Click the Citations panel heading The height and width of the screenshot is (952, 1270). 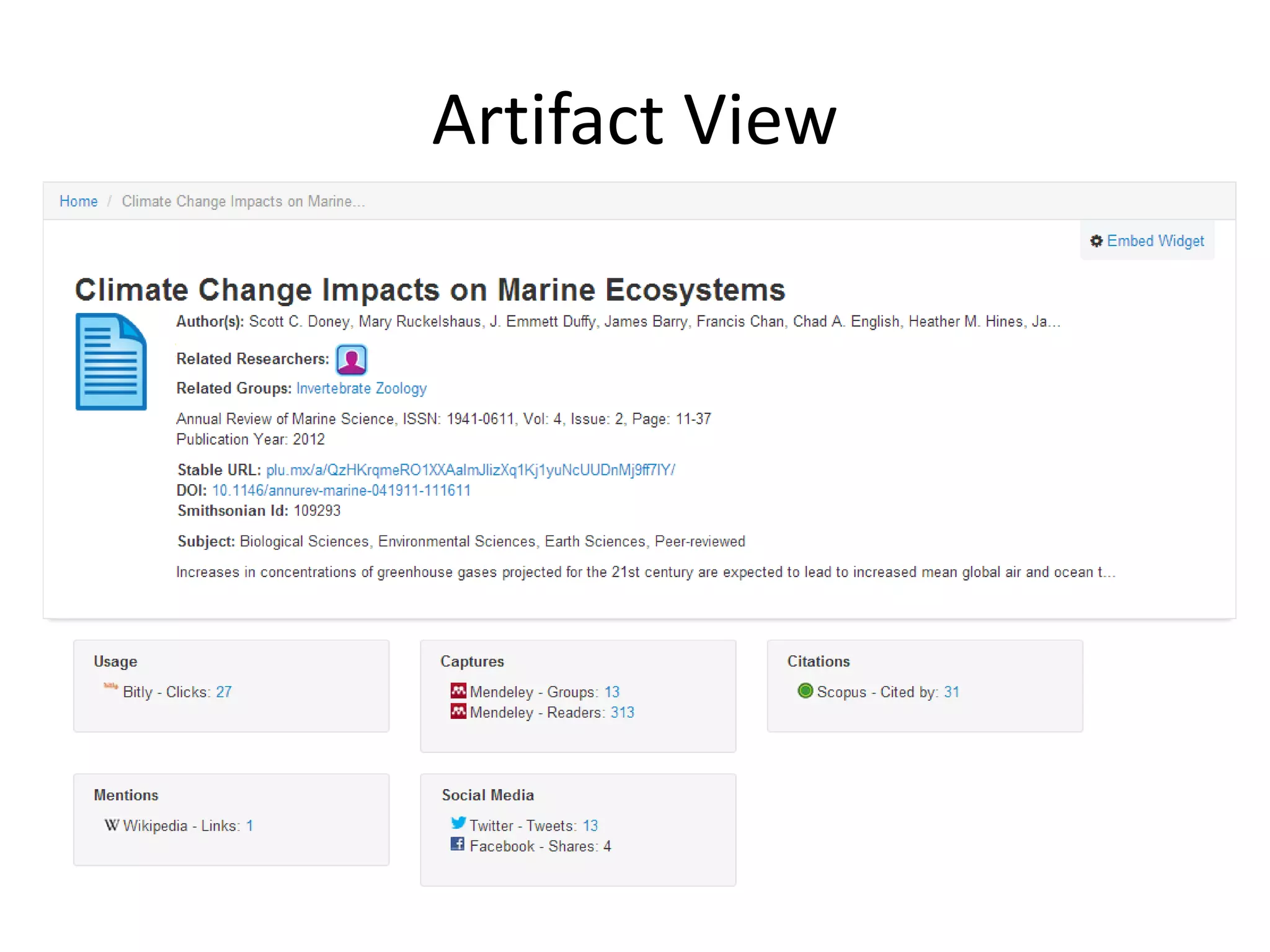click(x=819, y=661)
